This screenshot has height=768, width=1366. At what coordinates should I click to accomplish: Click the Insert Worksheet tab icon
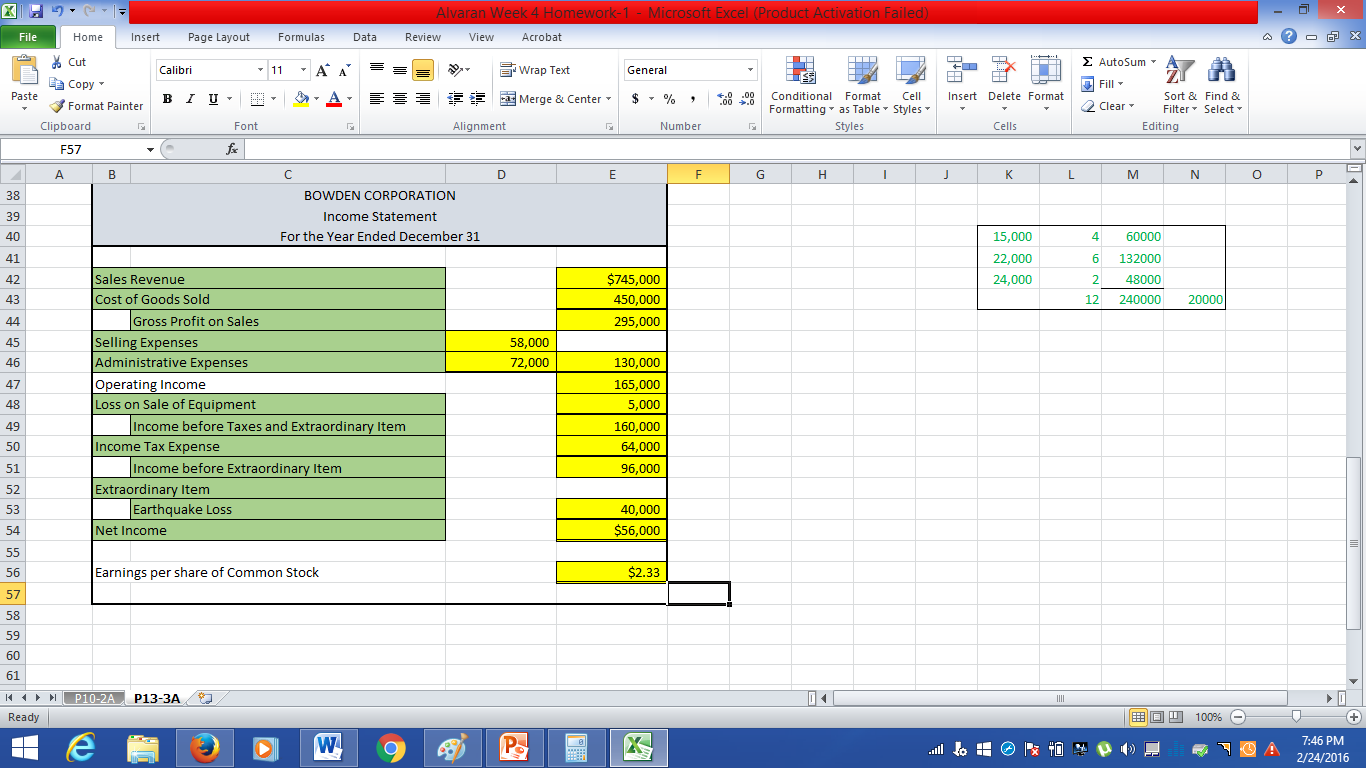[207, 698]
